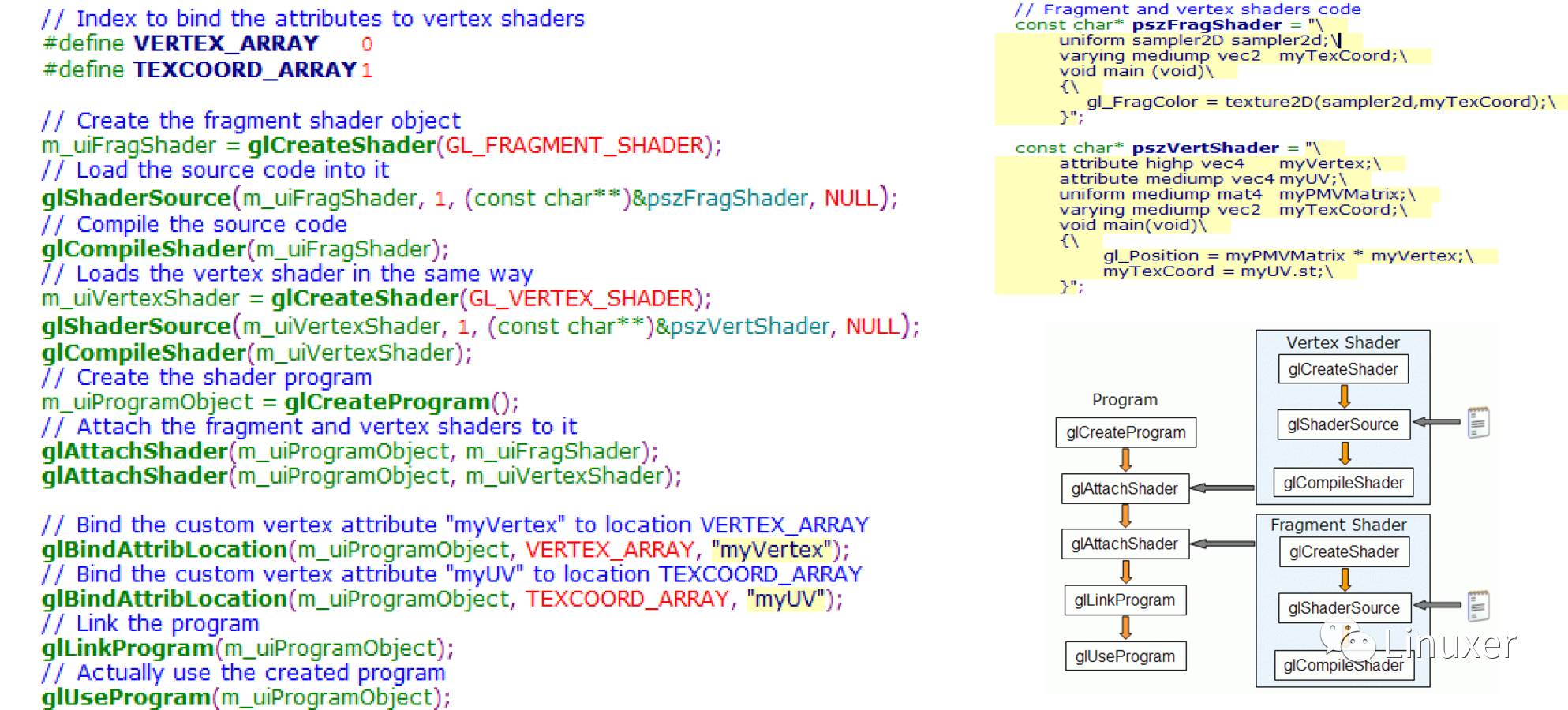This screenshot has width=1568, height=710.
Task: Click 'glUseProgram(m_uiProgramObject);' line
Action: tap(246, 697)
